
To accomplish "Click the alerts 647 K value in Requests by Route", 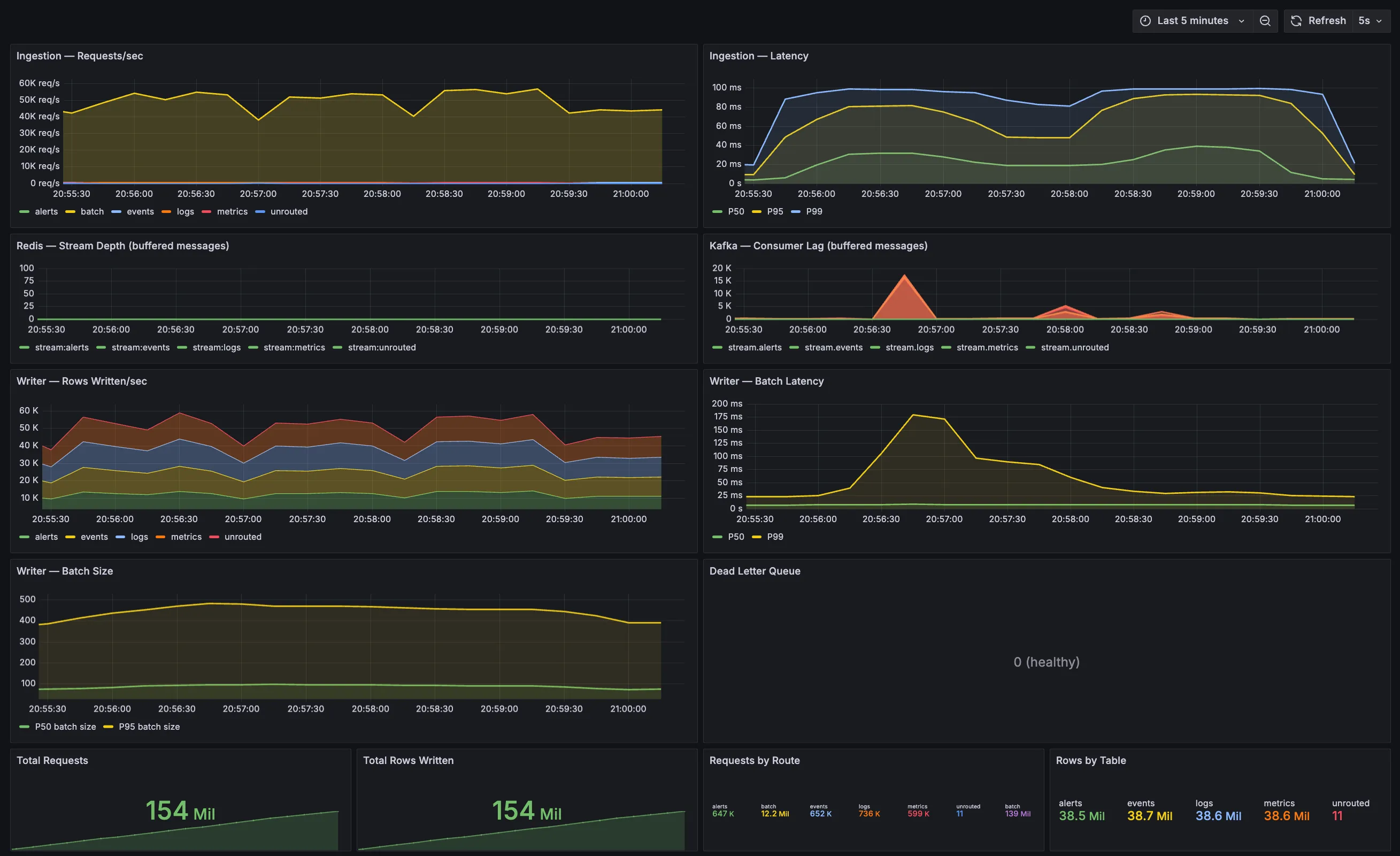I will click(x=724, y=814).
